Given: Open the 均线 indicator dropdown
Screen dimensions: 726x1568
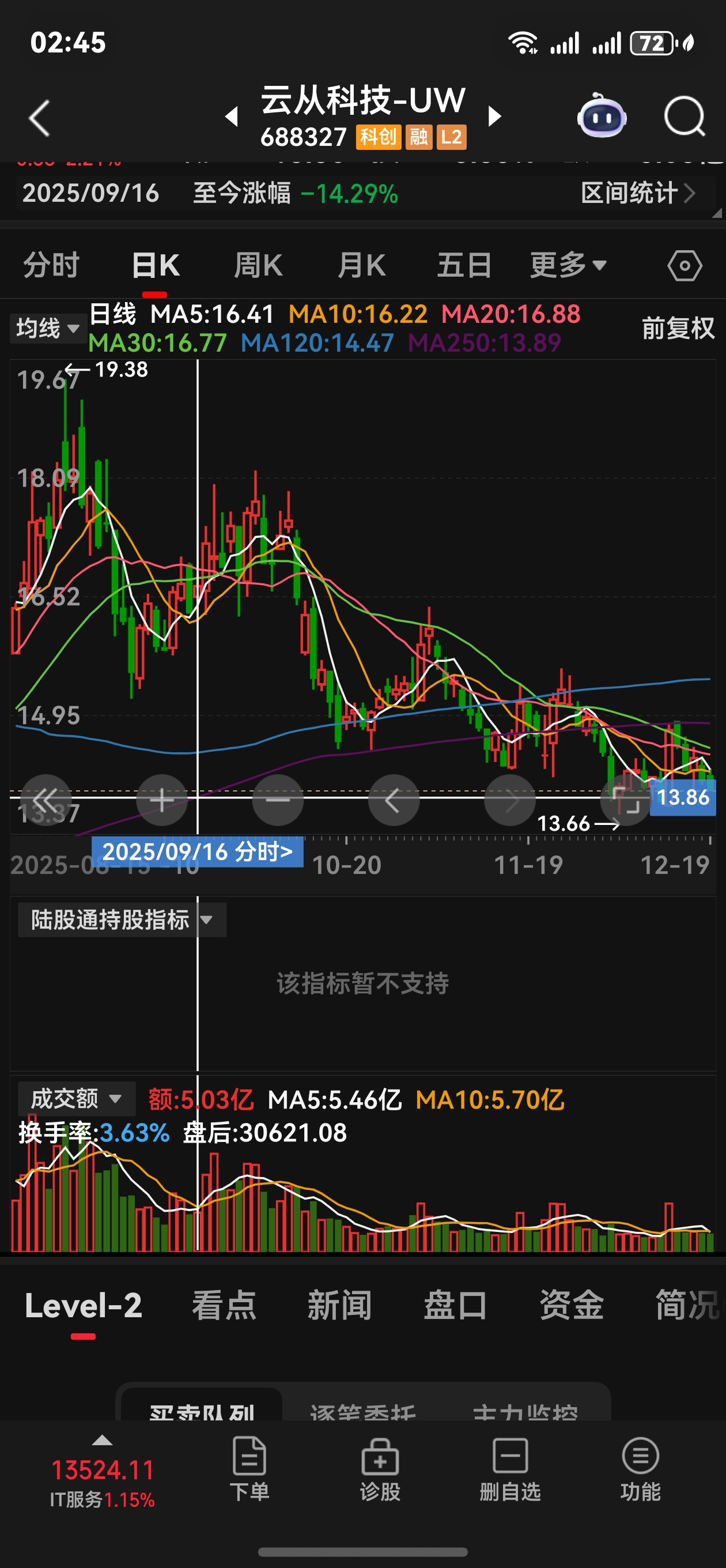Looking at the screenshot, I should [x=47, y=329].
